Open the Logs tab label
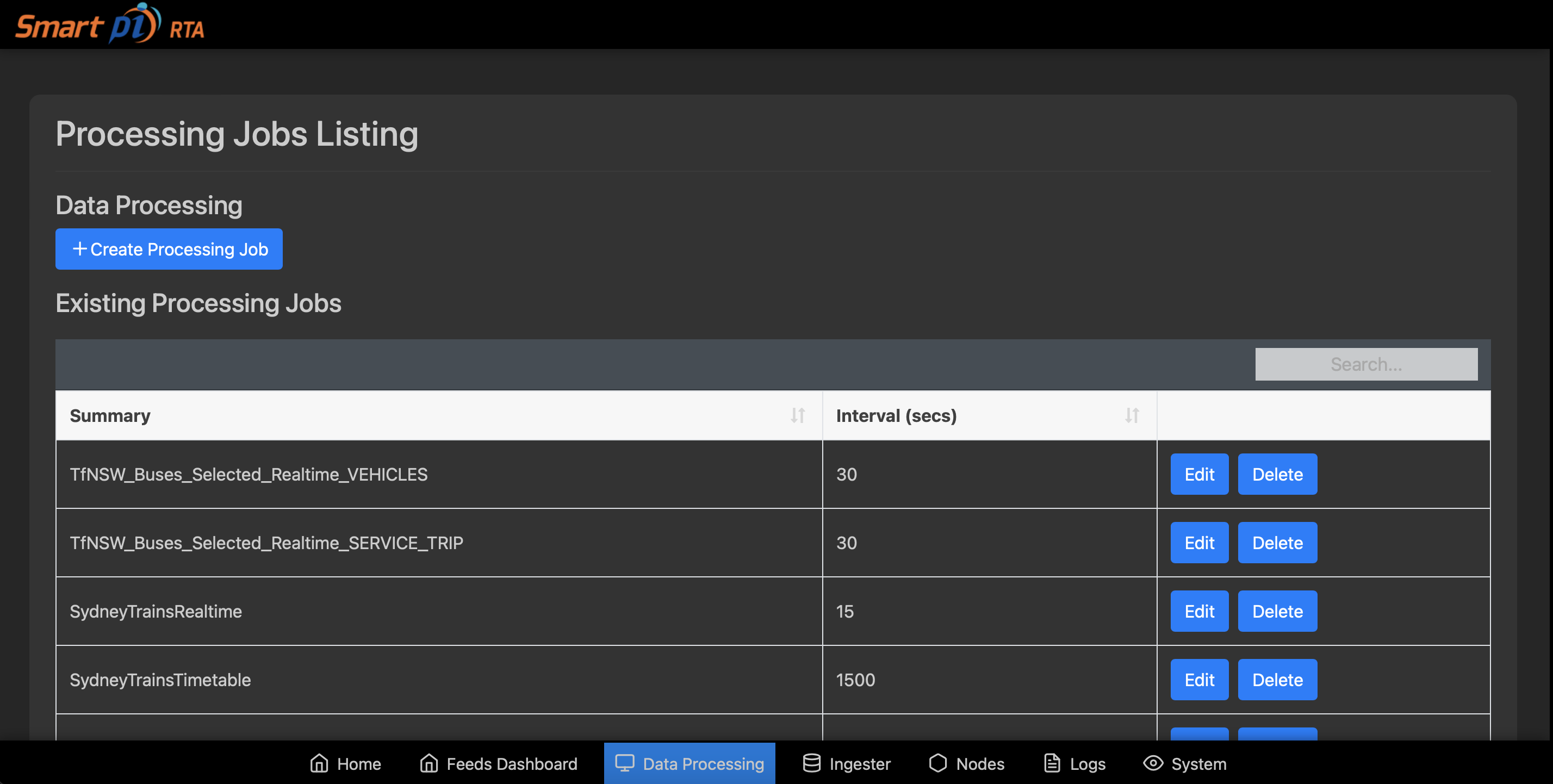Viewport: 1553px width, 784px height. coord(1088,764)
